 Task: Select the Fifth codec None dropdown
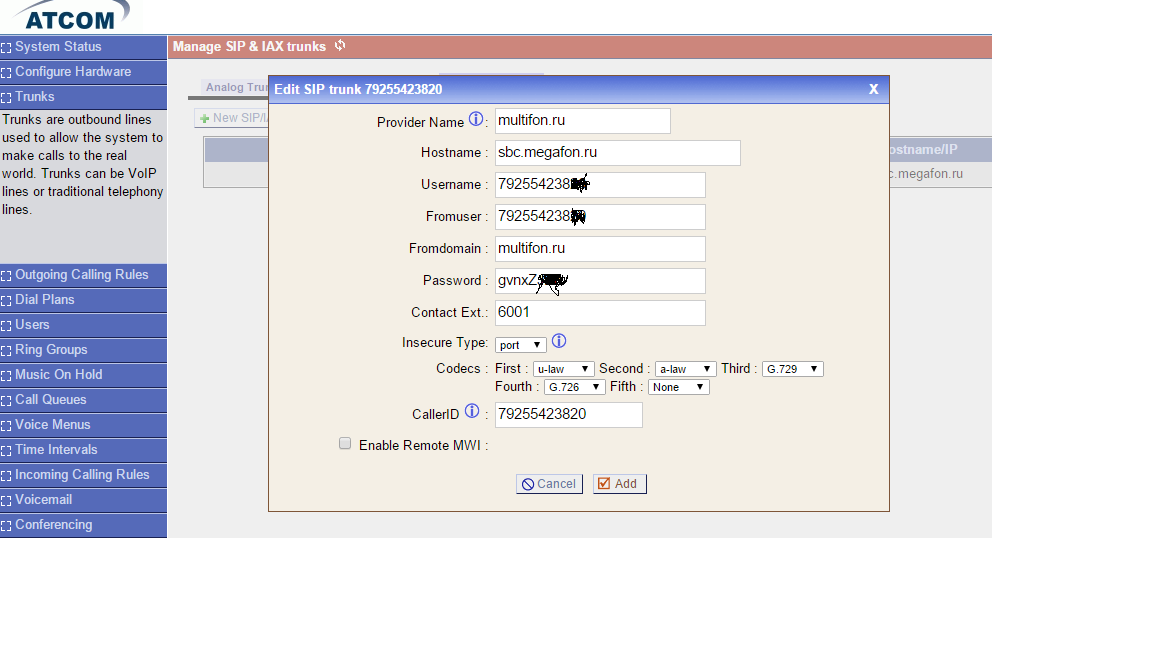click(x=679, y=387)
